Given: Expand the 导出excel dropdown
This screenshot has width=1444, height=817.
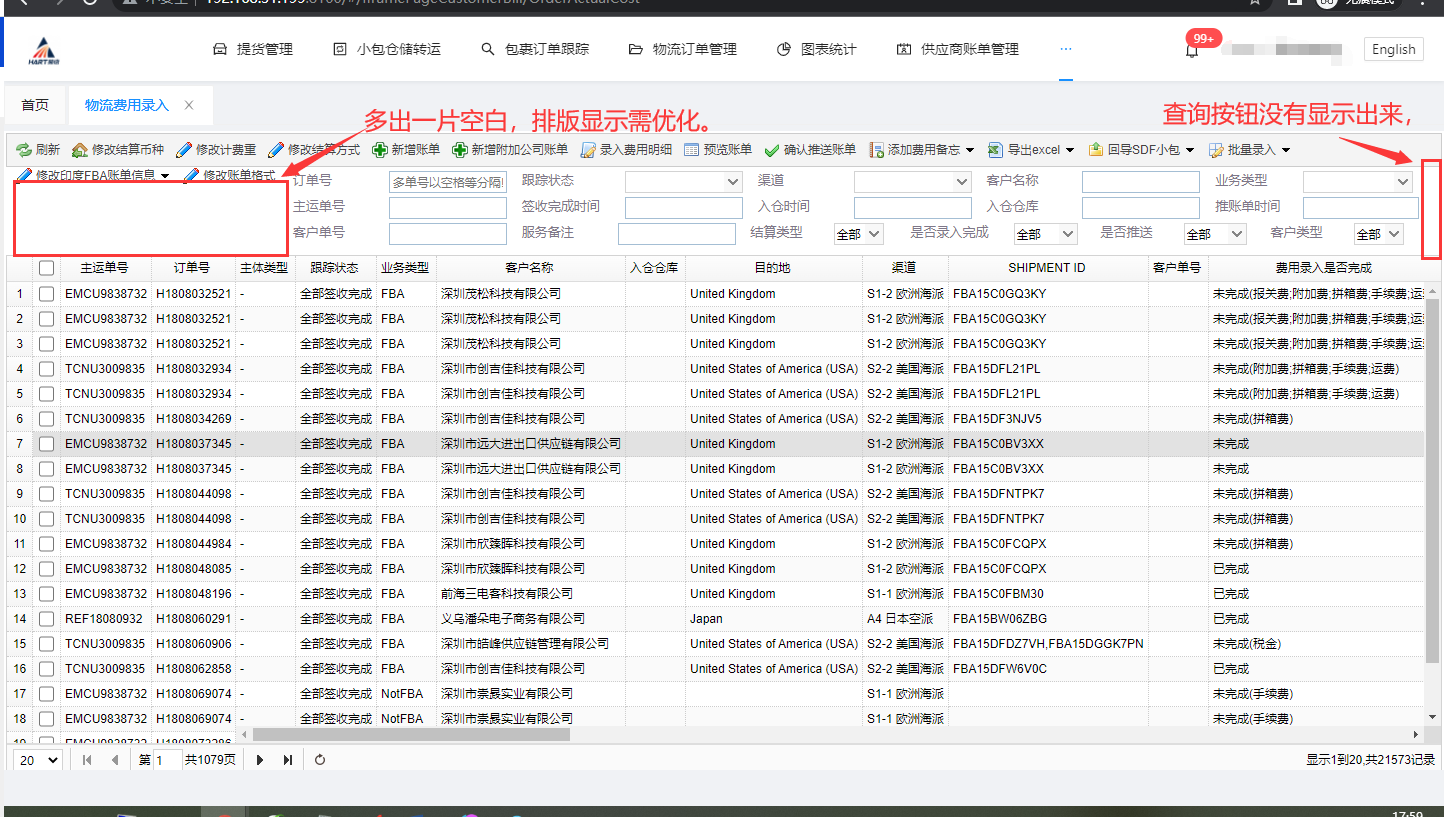Looking at the screenshot, I should click(x=1070, y=150).
